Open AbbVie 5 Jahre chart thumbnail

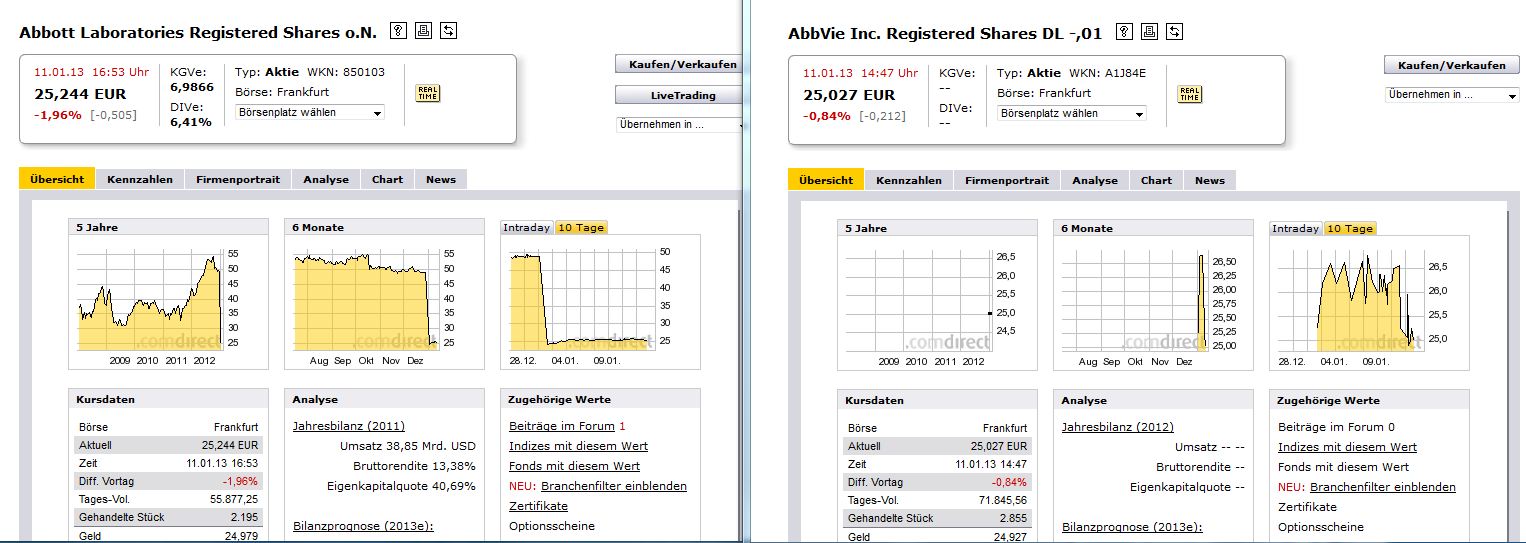click(937, 305)
